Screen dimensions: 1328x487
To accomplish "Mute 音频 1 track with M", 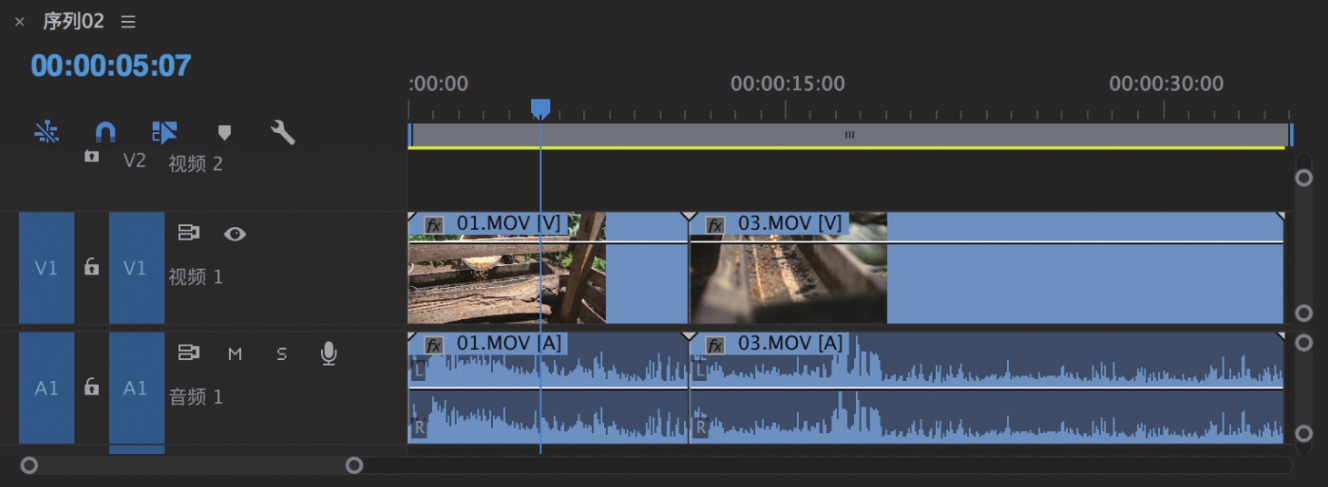I will (x=235, y=354).
